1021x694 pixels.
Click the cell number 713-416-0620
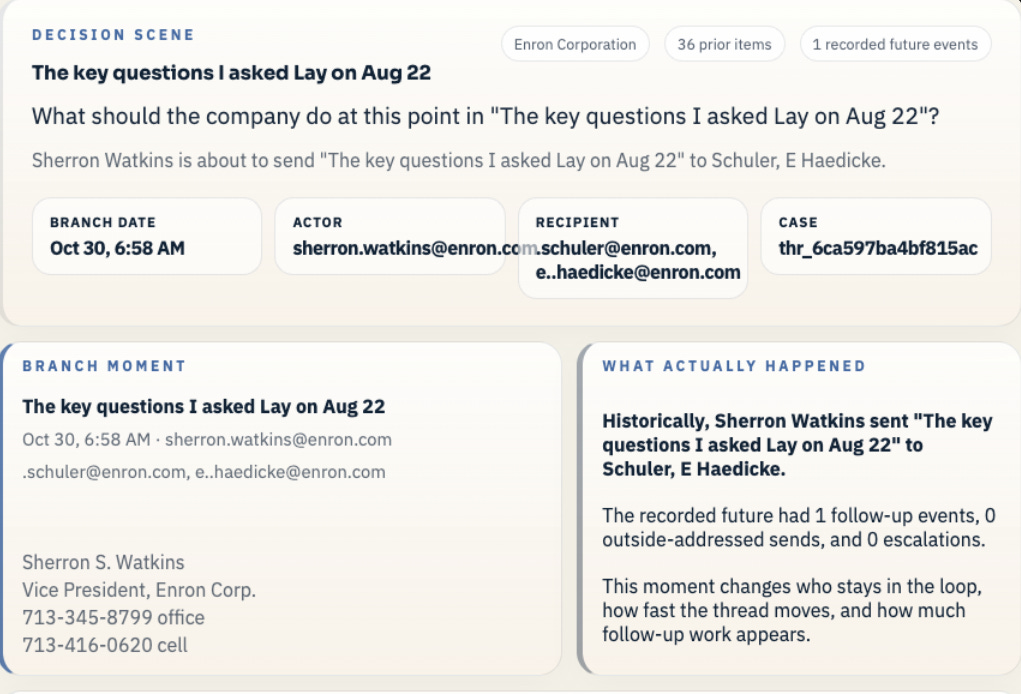tap(105, 645)
